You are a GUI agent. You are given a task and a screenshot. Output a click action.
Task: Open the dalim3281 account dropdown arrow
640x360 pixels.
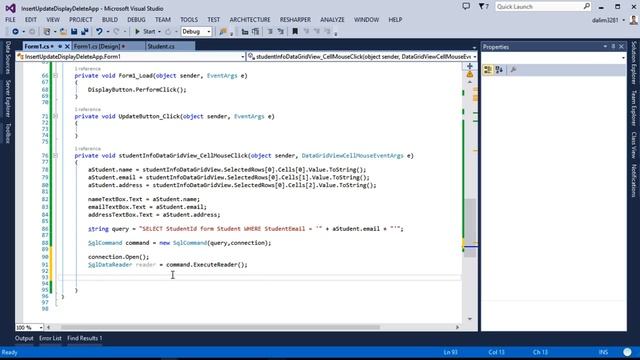click(x=624, y=20)
